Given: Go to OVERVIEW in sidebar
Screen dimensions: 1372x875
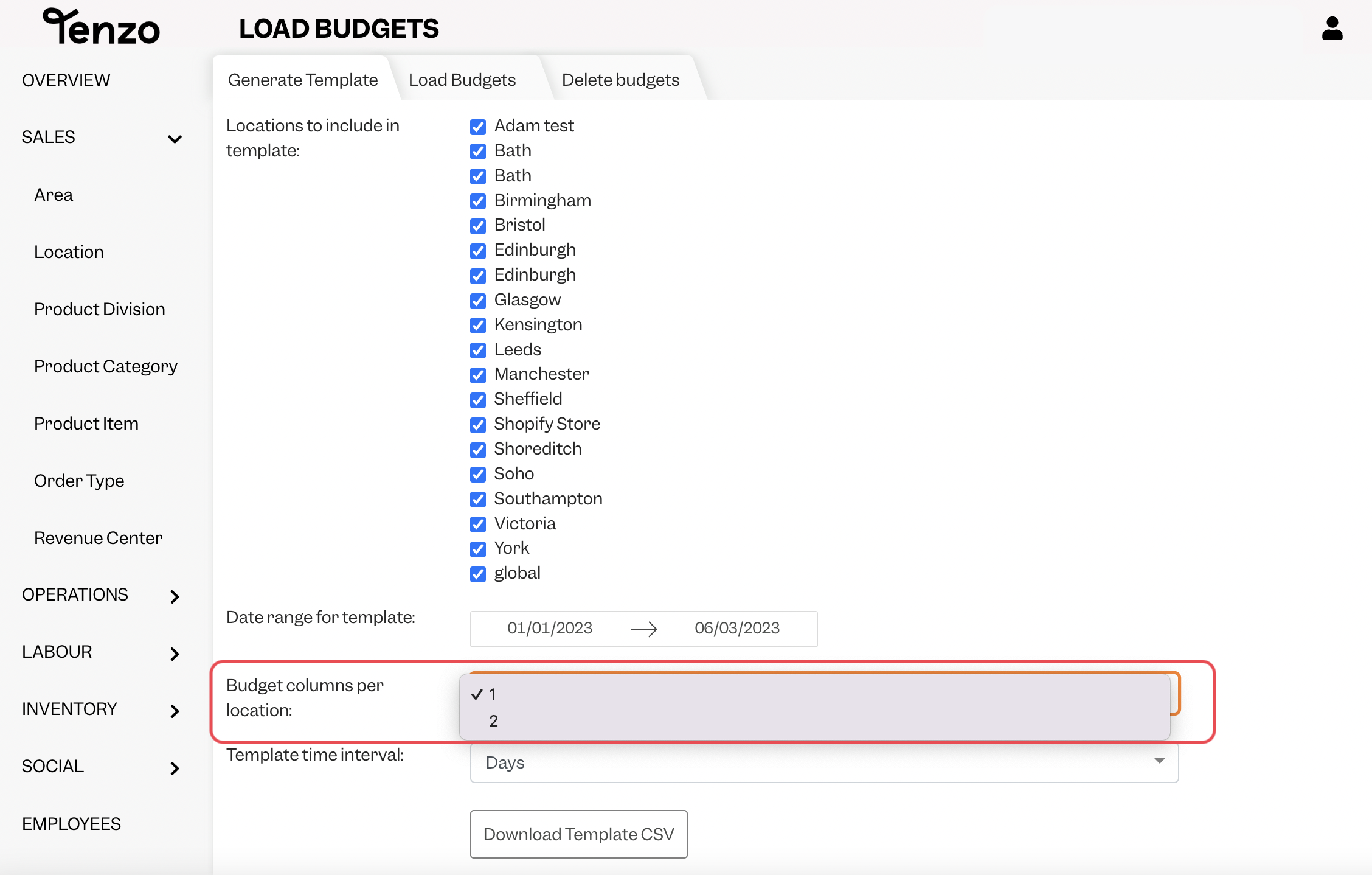Looking at the screenshot, I should [66, 80].
